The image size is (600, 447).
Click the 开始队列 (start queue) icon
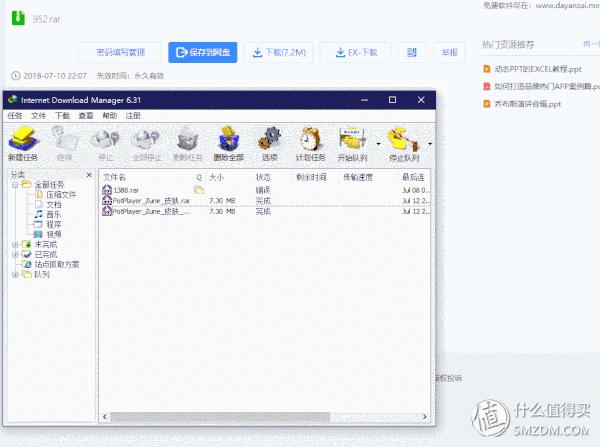pyautogui.click(x=352, y=144)
